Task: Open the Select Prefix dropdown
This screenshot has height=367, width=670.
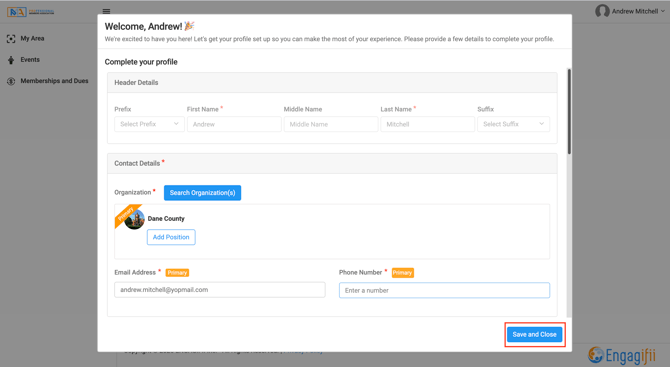Action: click(x=149, y=124)
